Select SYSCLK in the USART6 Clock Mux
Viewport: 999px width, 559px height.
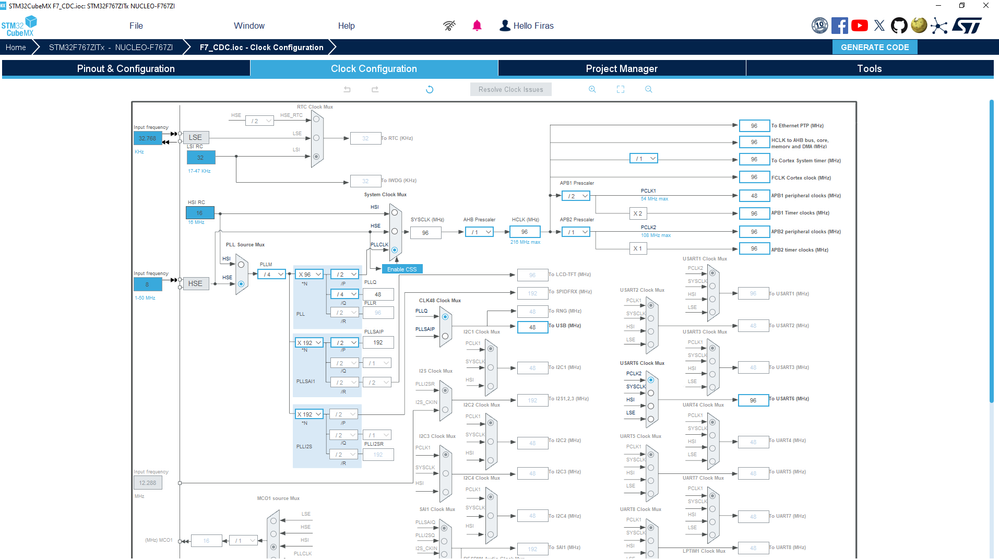[650, 393]
